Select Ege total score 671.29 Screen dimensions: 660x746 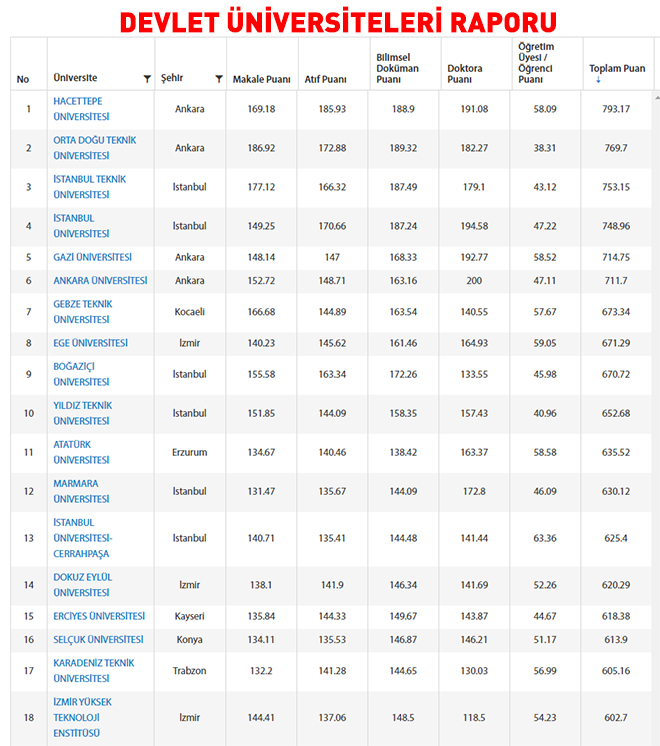(x=616, y=343)
